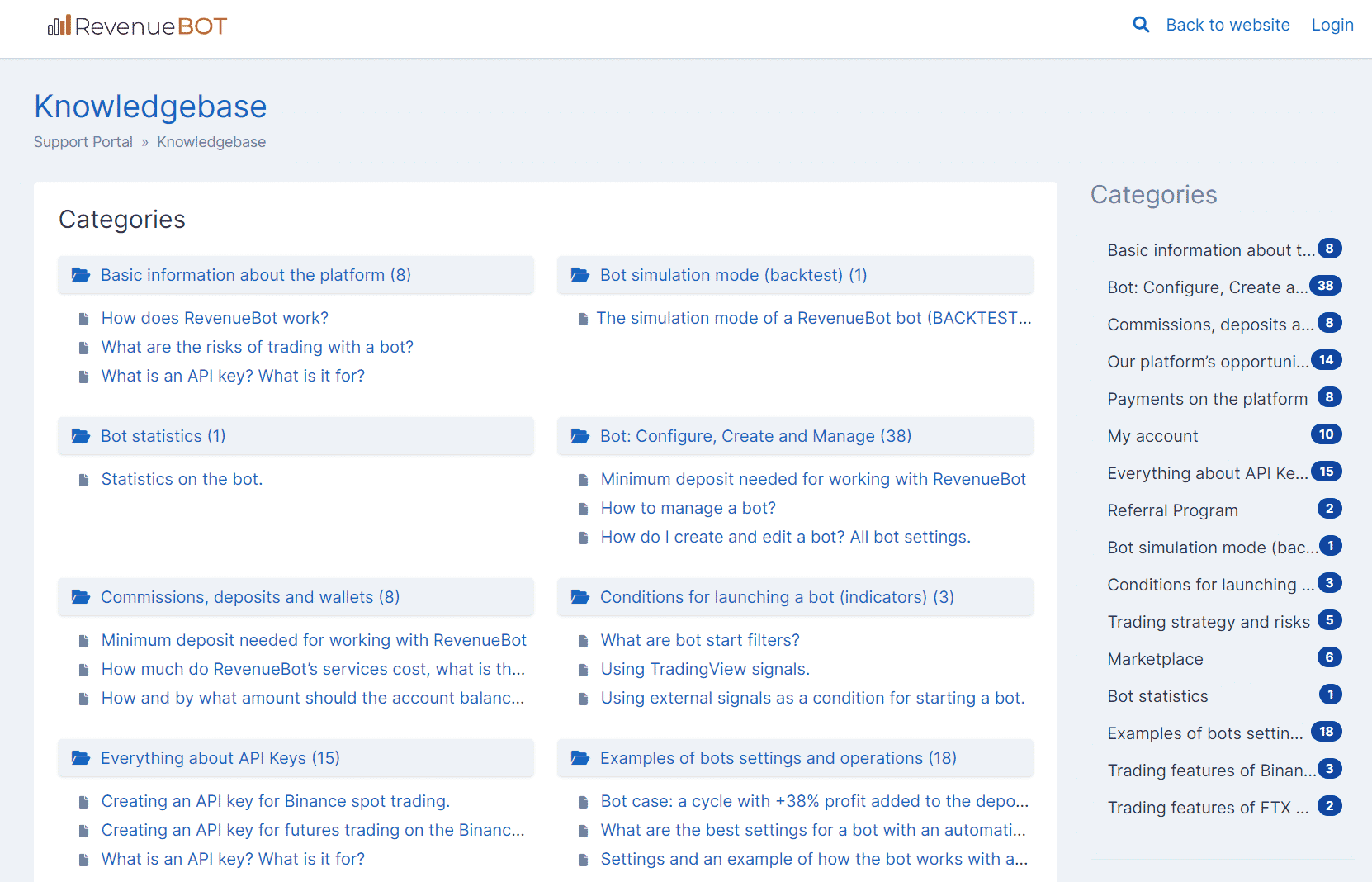
Task: Select My account in sidebar categories
Action: pos(1152,436)
